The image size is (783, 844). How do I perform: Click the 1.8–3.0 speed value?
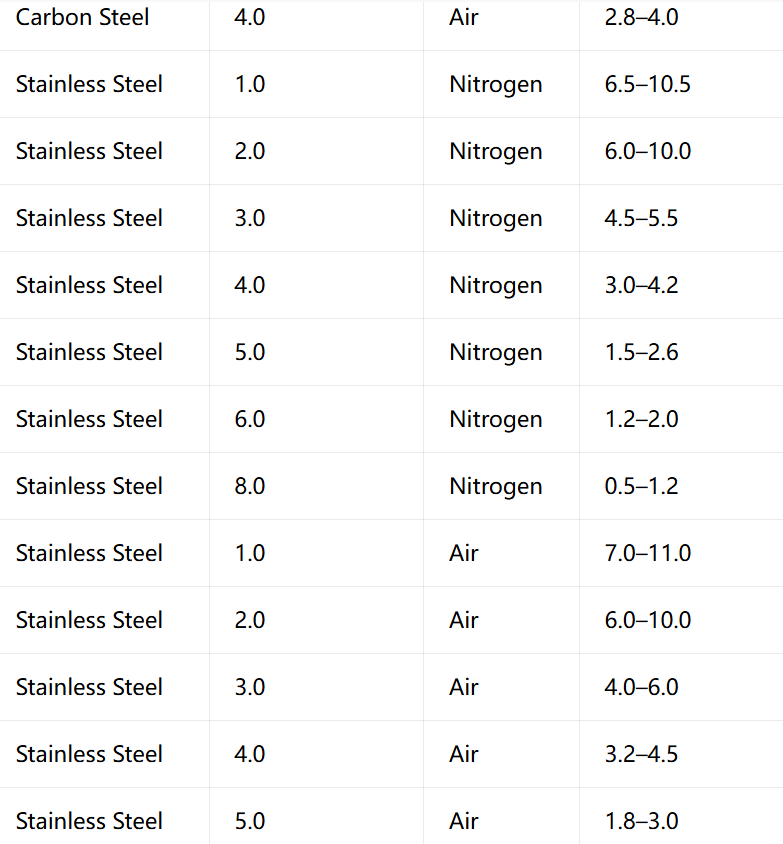[641, 821]
